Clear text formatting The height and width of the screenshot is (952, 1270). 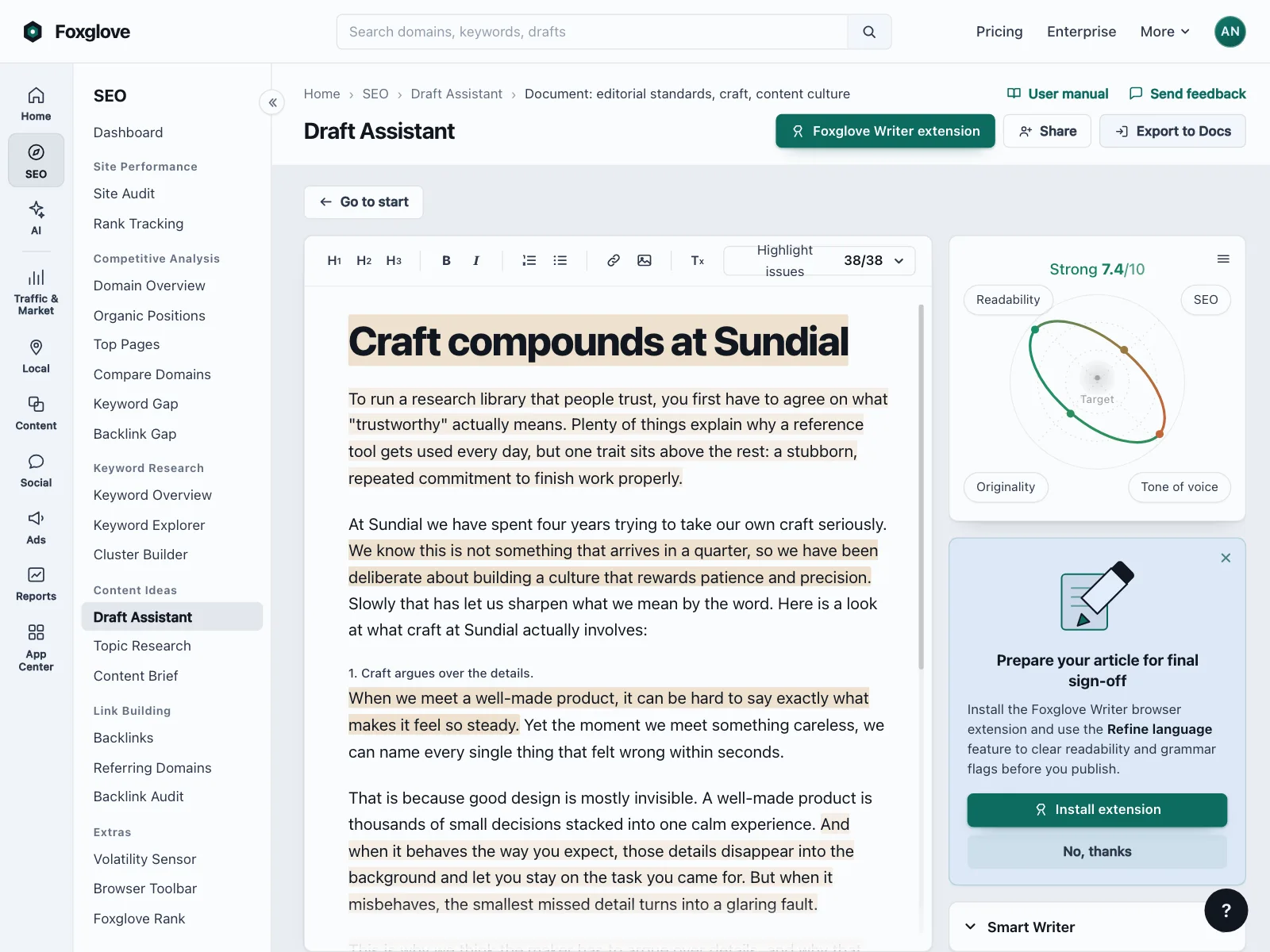tap(698, 260)
